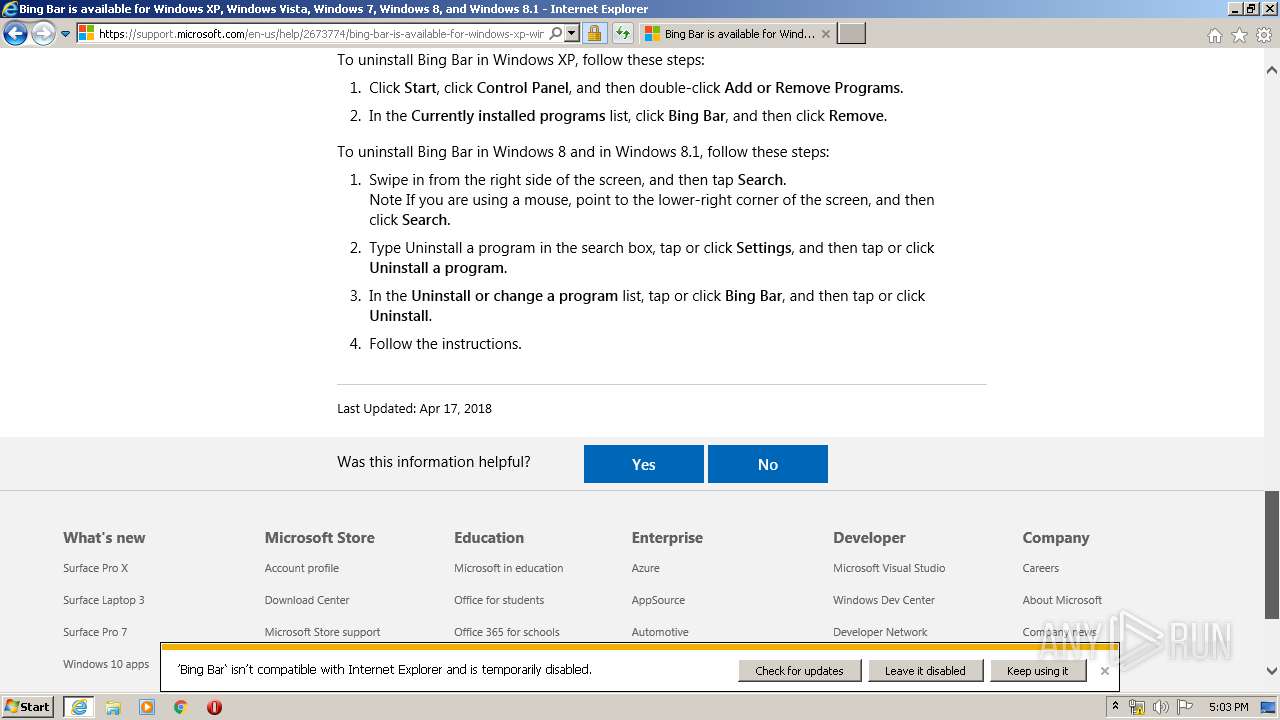The height and width of the screenshot is (720, 1280).
Task: Click the red Opera taskbar icon
Action: click(214, 707)
